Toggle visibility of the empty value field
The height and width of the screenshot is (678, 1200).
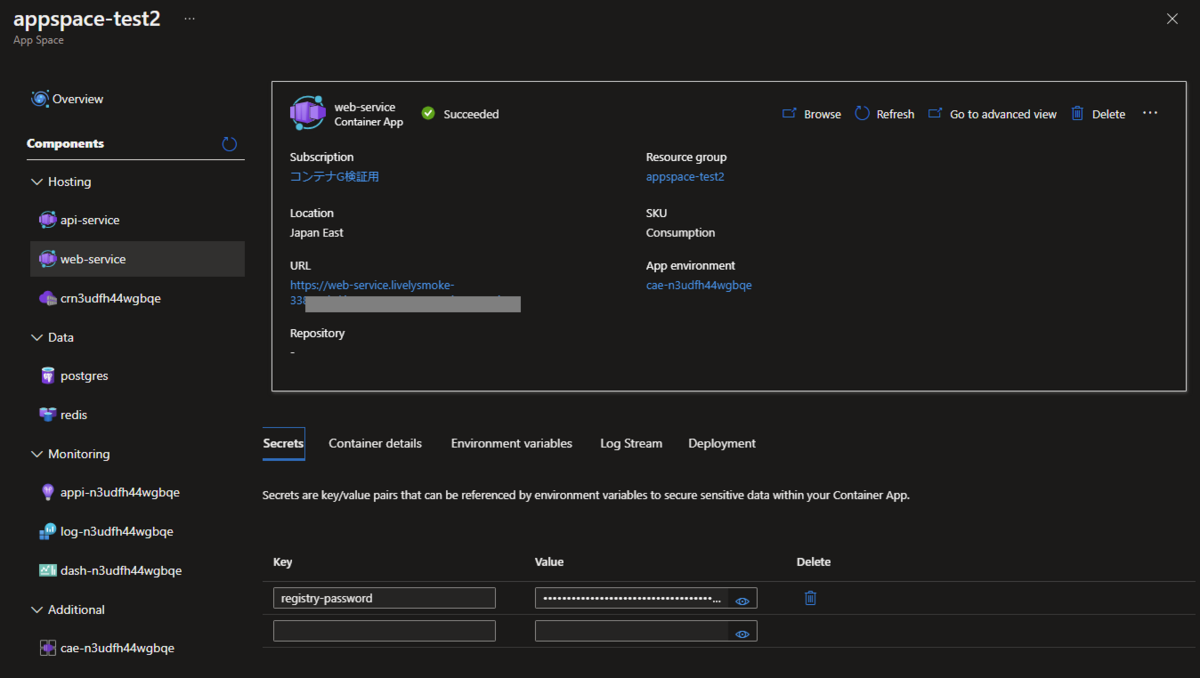742,634
